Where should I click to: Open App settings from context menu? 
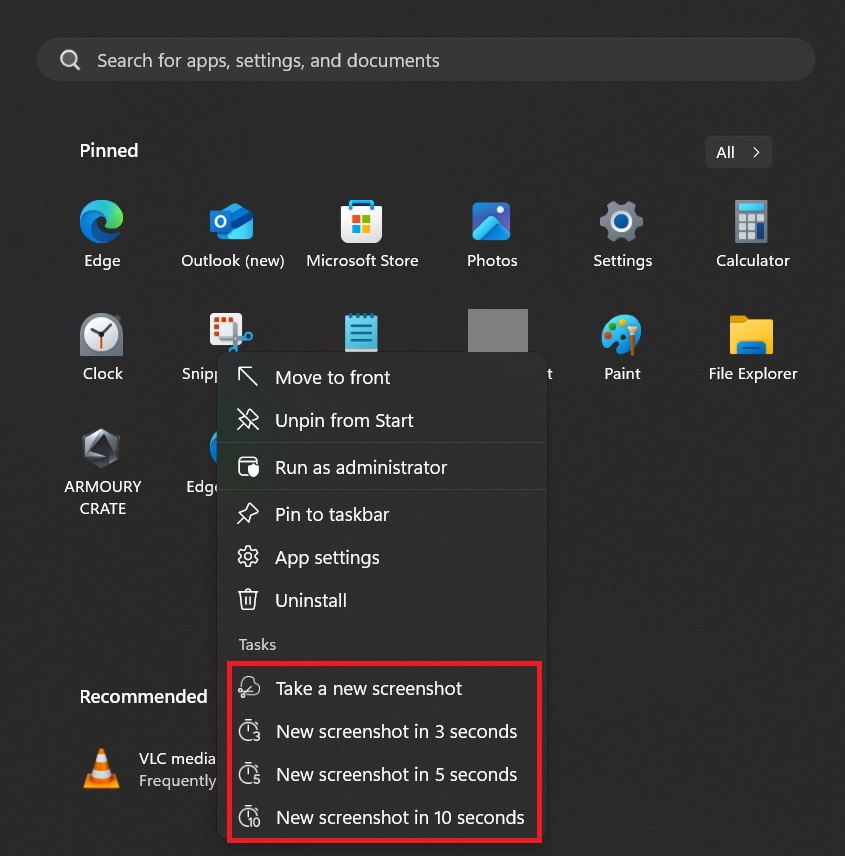click(x=382, y=557)
